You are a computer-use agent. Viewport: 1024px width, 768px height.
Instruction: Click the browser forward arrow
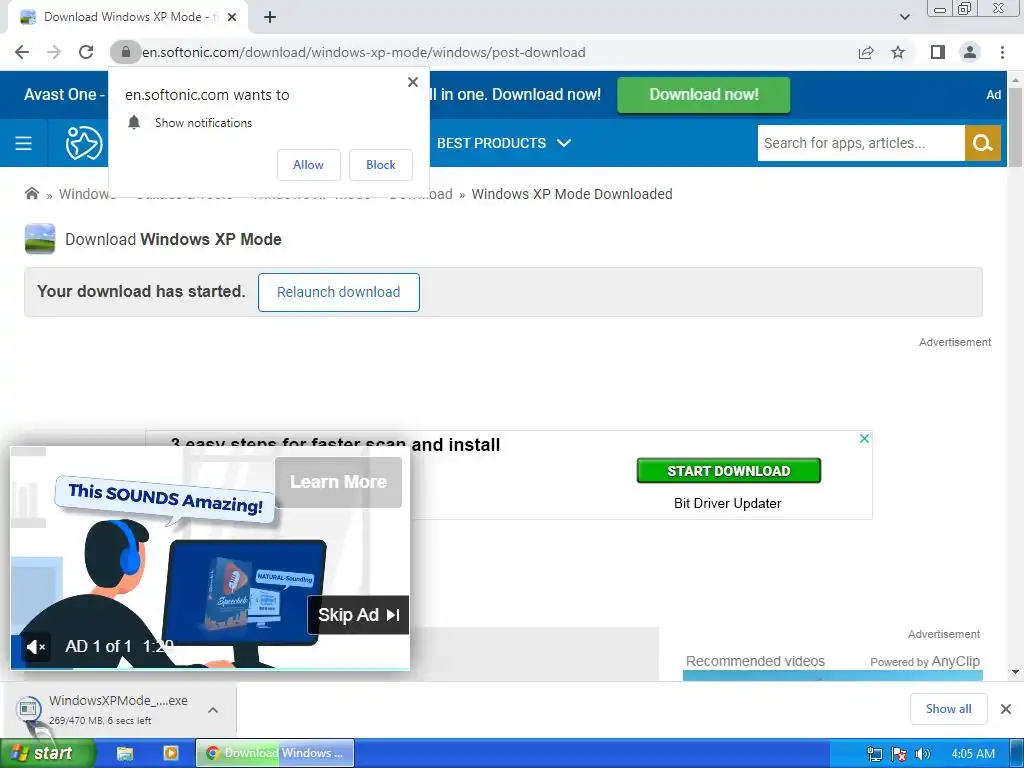[x=54, y=52]
